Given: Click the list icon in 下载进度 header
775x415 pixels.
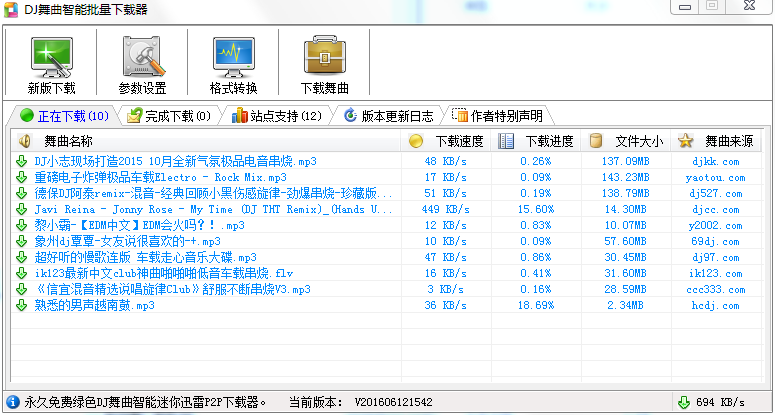Looking at the screenshot, I should [x=506, y=141].
